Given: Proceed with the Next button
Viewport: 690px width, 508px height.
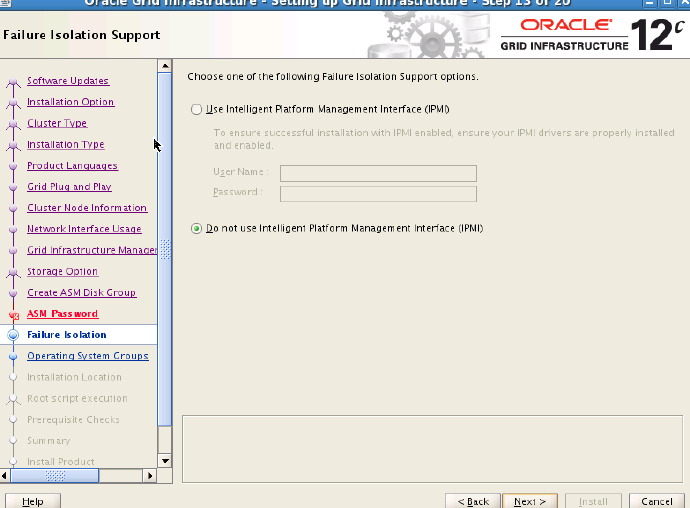Looking at the screenshot, I should pyautogui.click(x=530, y=501).
